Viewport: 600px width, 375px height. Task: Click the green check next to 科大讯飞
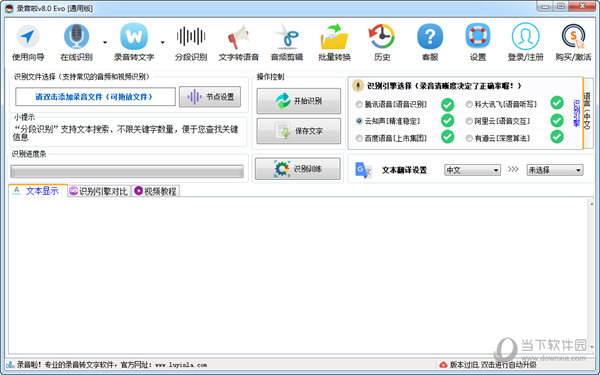pyautogui.click(x=557, y=103)
